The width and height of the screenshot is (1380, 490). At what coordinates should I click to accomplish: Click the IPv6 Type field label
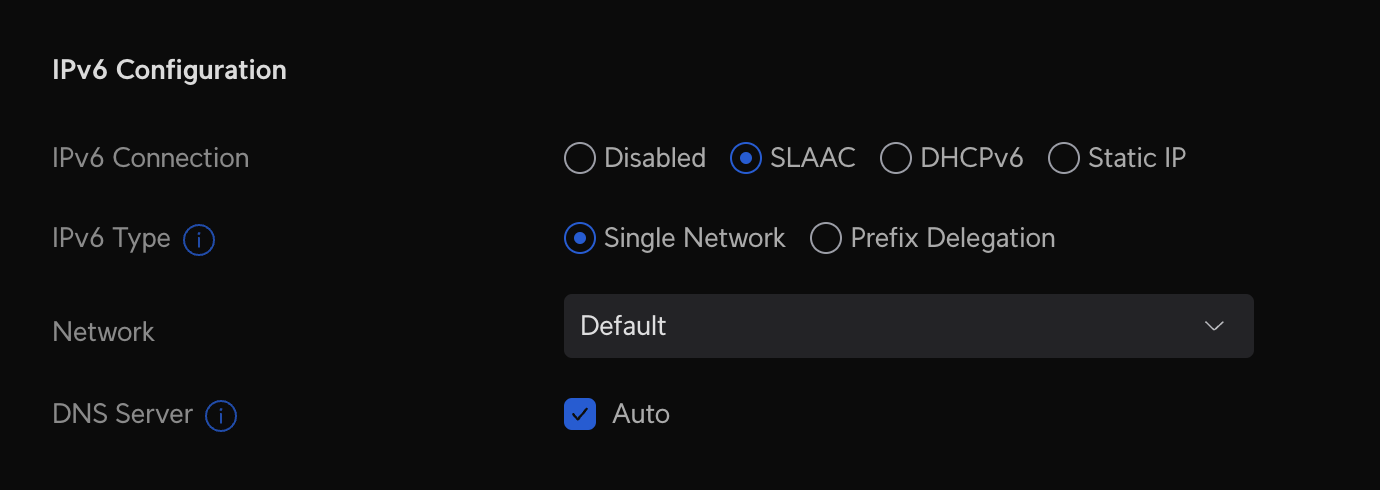tap(111, 239)
